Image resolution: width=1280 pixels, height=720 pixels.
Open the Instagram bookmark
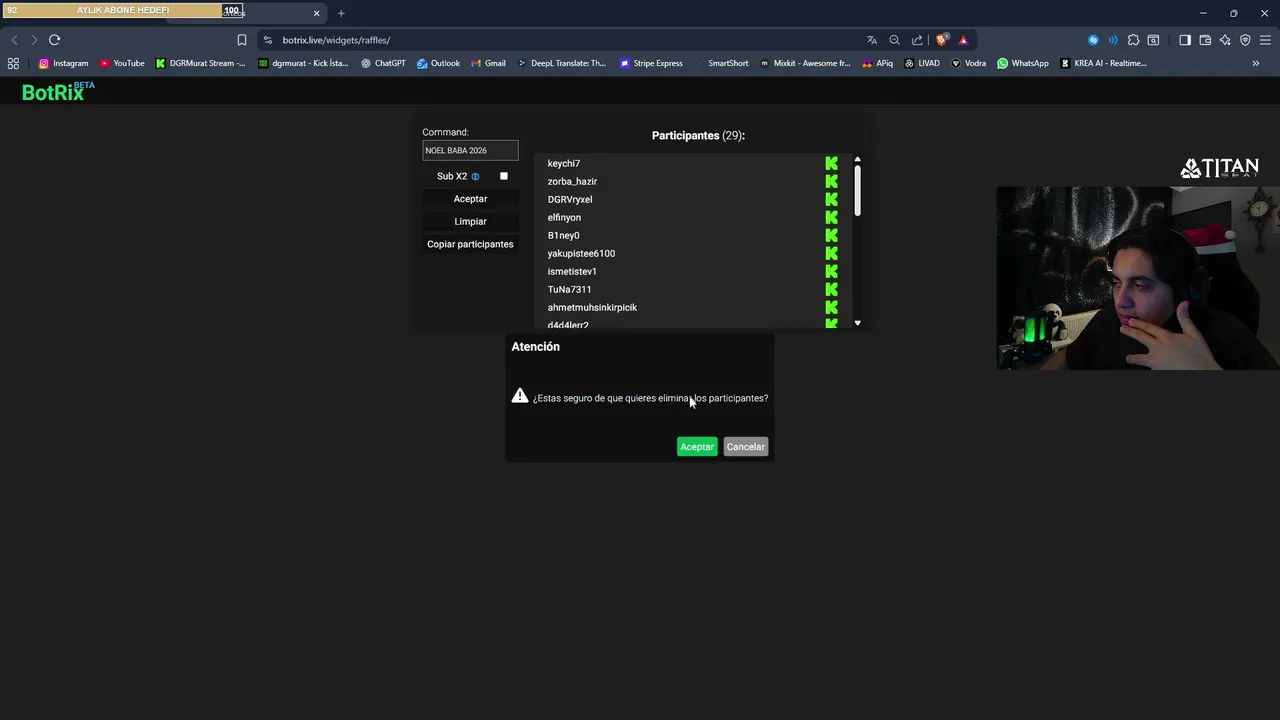tap(63, 63)
